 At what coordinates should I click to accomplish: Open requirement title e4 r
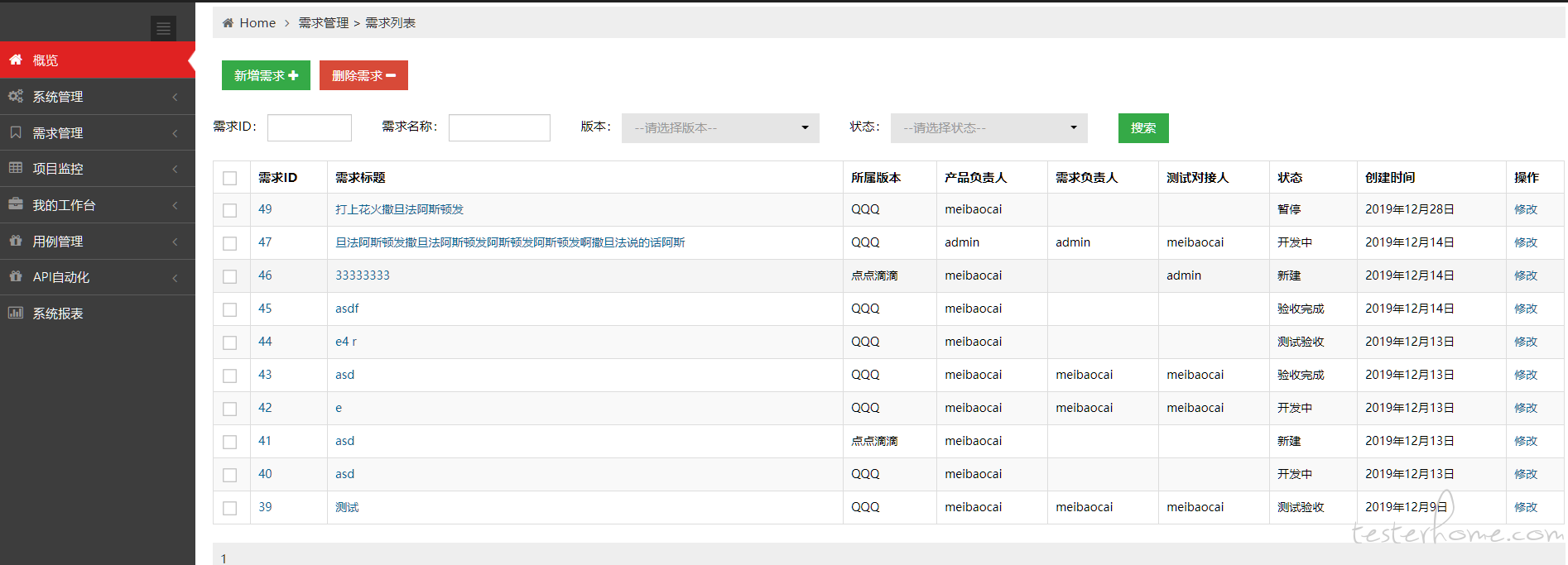pos(346,342)
